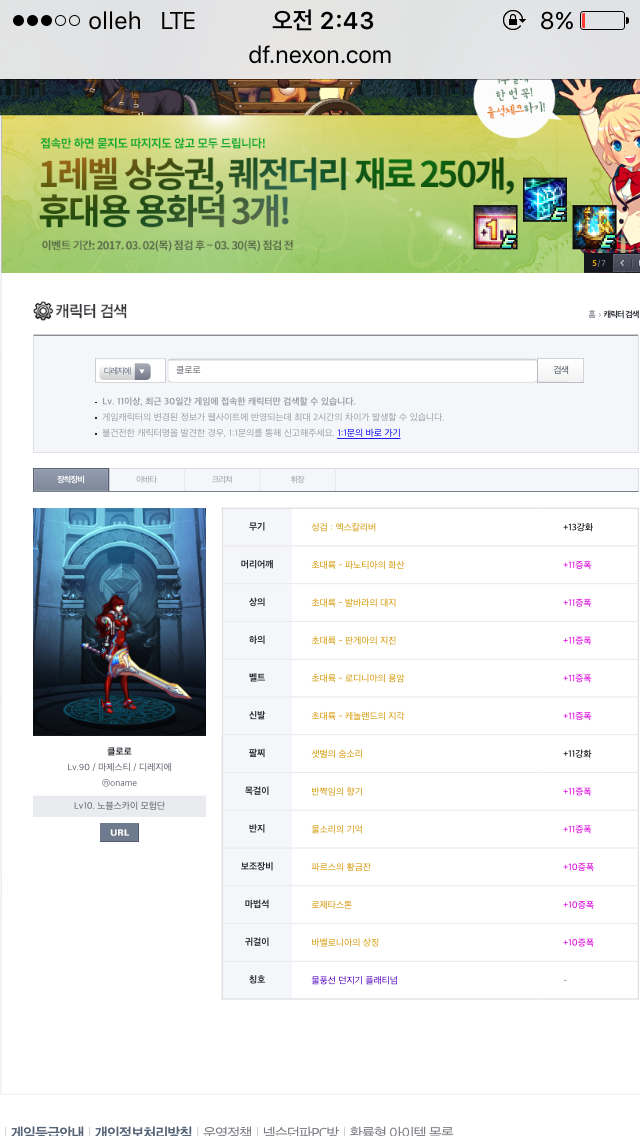Click the character name search field
Screen dimensions: 640x1136
(352, 370)
